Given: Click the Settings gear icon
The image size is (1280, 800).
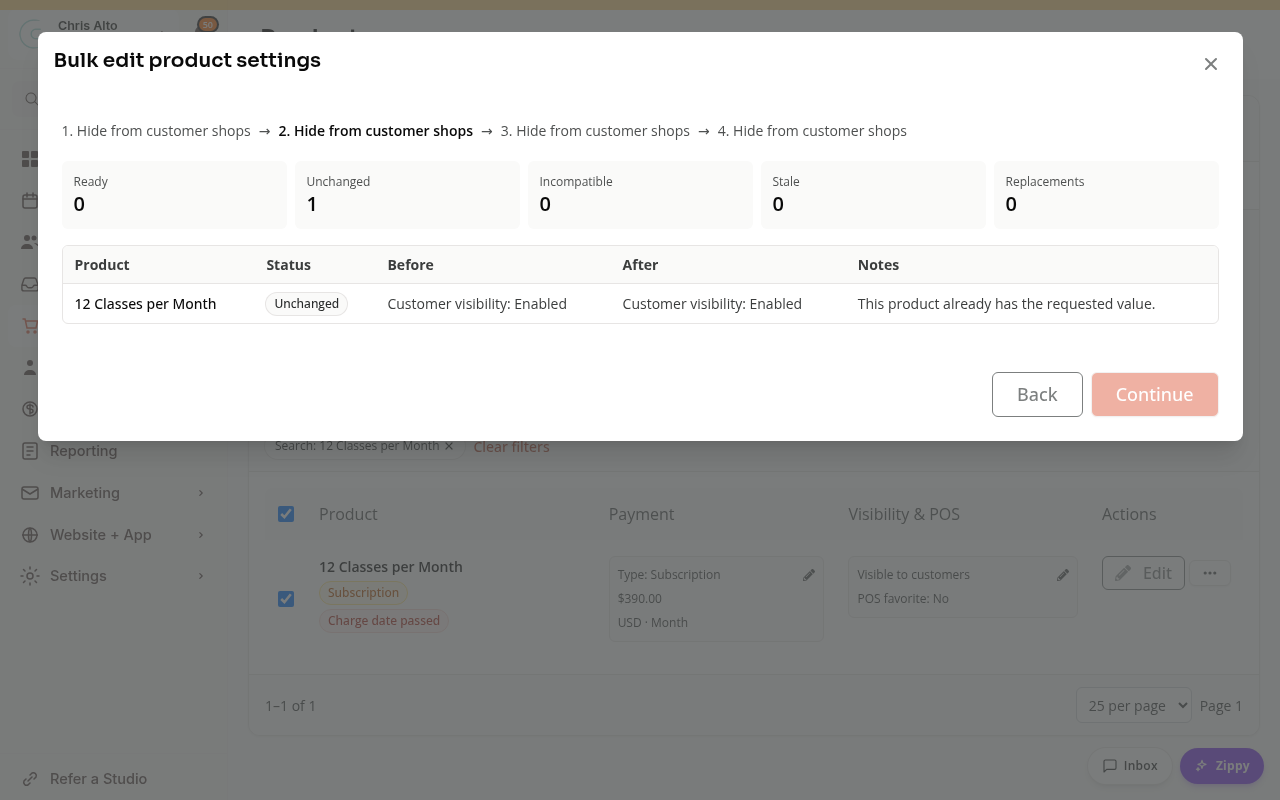Looking at the screenshot, I should (x=30, y=576).
